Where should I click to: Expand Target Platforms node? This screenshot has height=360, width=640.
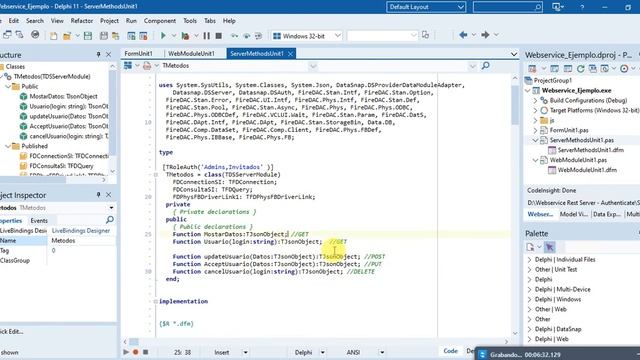point(536,110)
